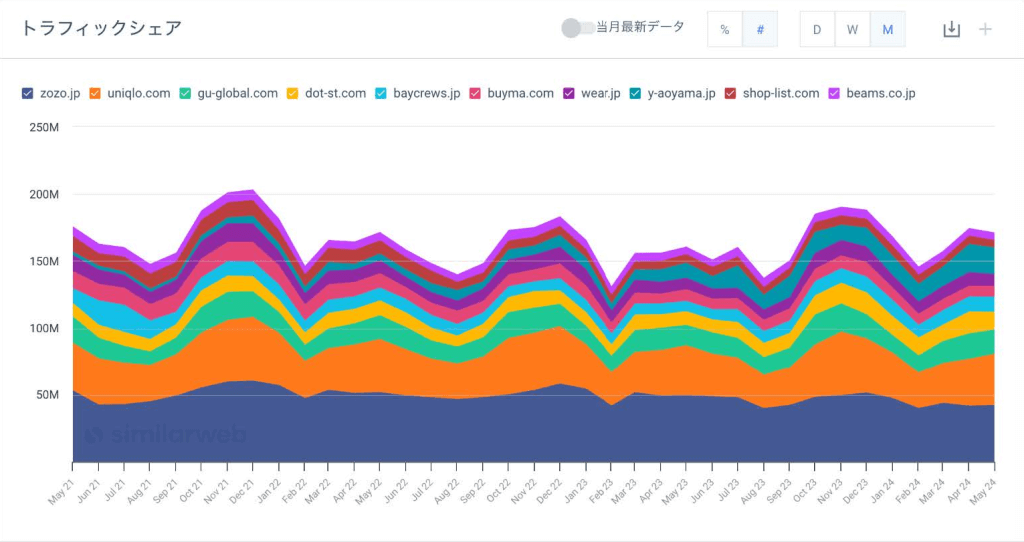Switch to percentage view
This screenshot has height=542, width=1024.
(725, 29)
